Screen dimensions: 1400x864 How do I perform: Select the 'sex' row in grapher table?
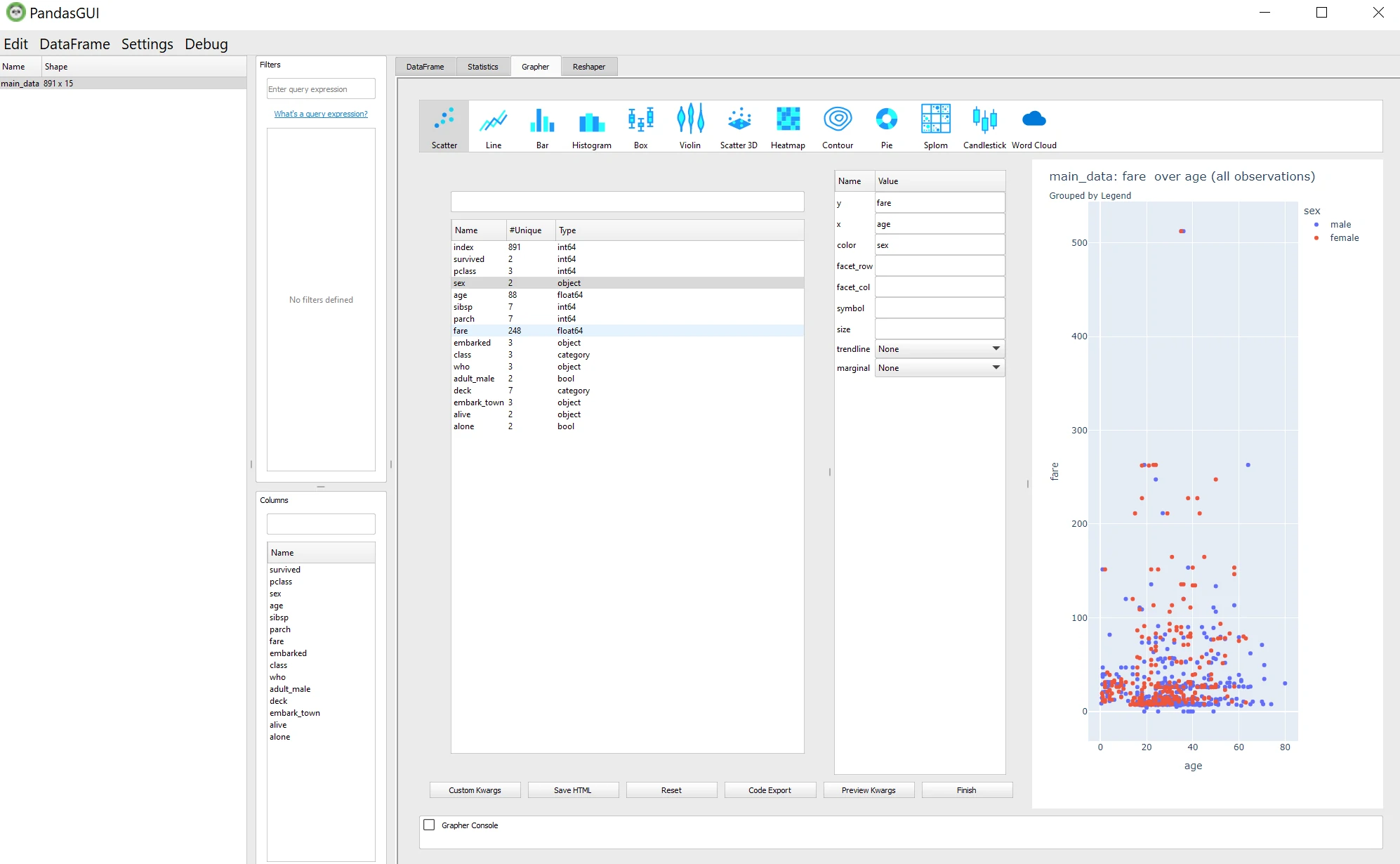[x=627, y=283]
